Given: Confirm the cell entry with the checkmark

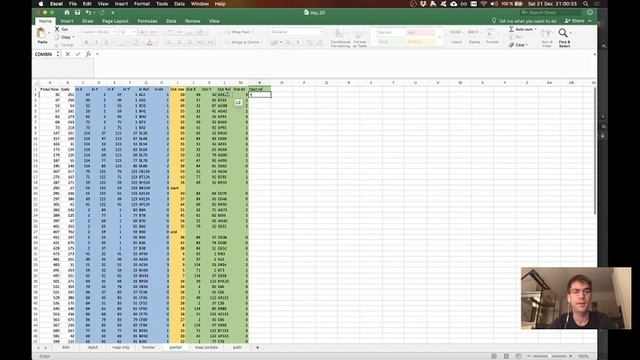Looking at the screenshot, I should point(78,54).
